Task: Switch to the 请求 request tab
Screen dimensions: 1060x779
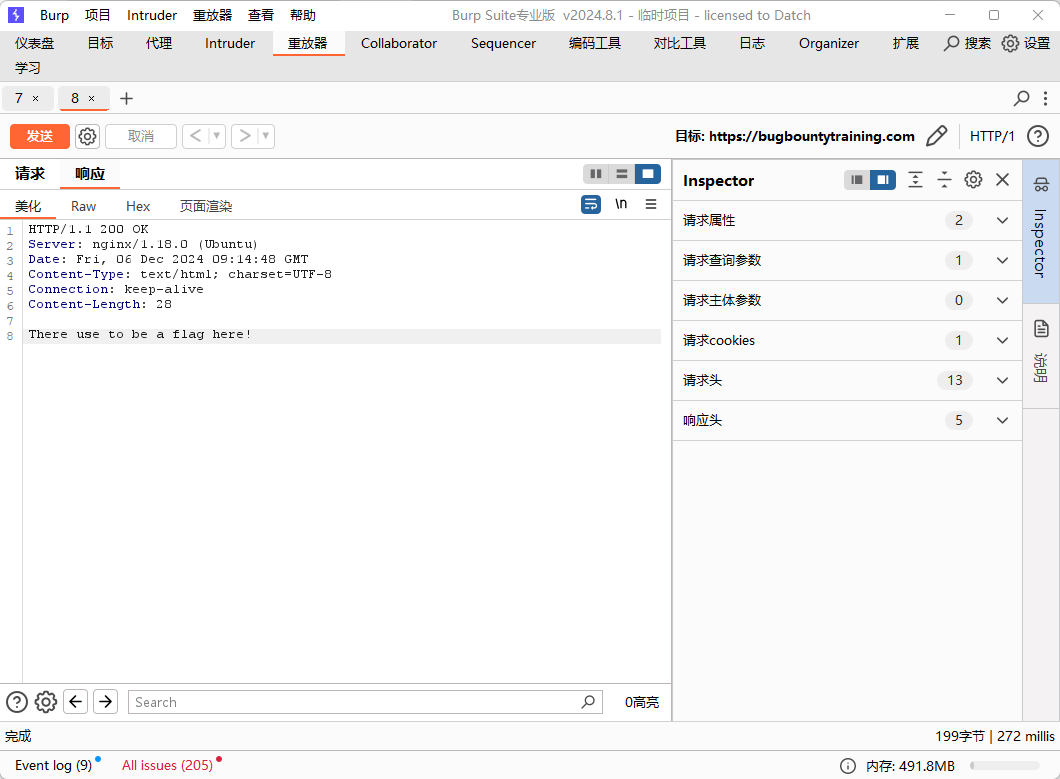Action: (30, 174)
